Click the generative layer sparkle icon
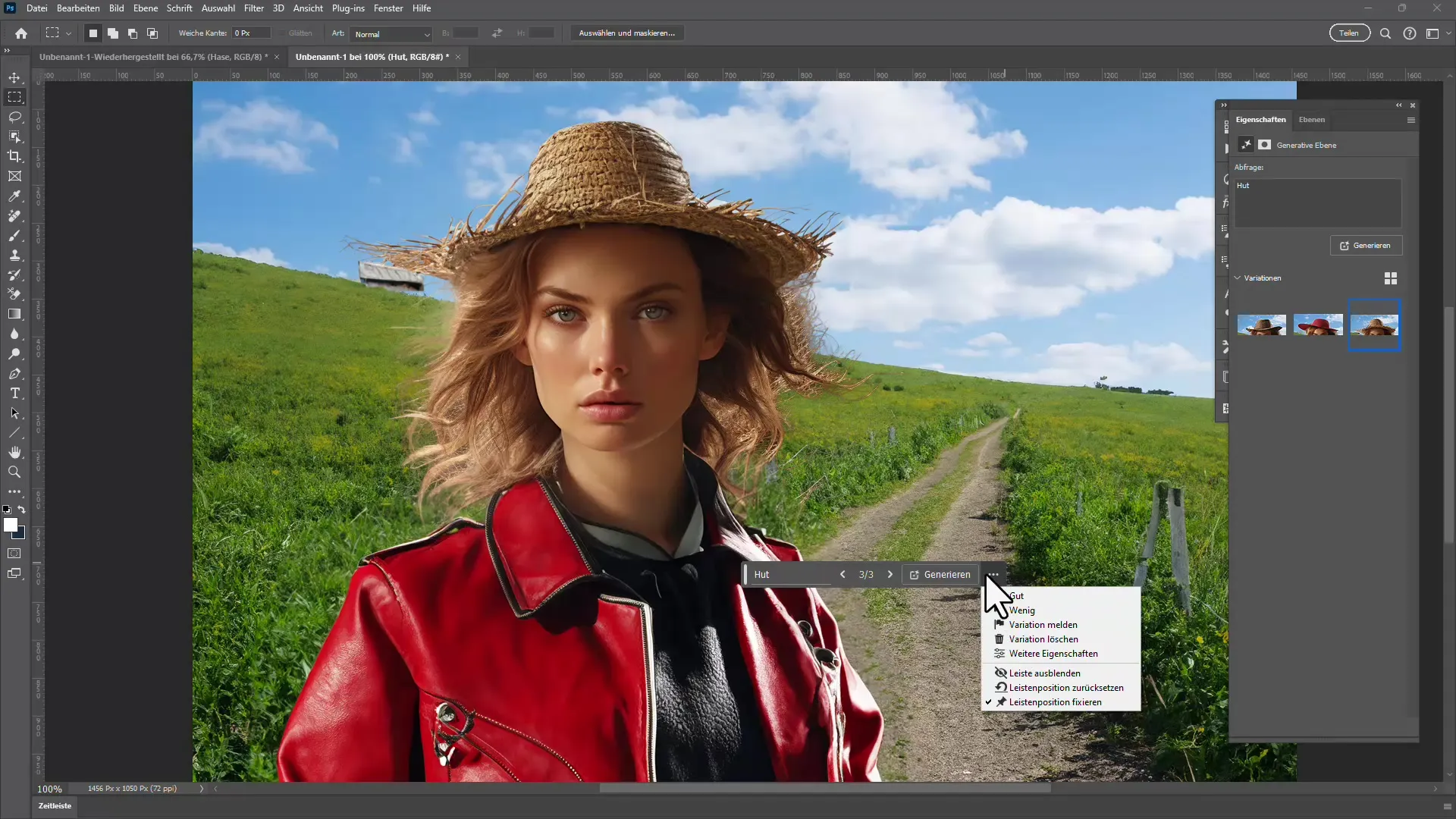The height and width of the screenshot is (819, 1456). 1245,145
